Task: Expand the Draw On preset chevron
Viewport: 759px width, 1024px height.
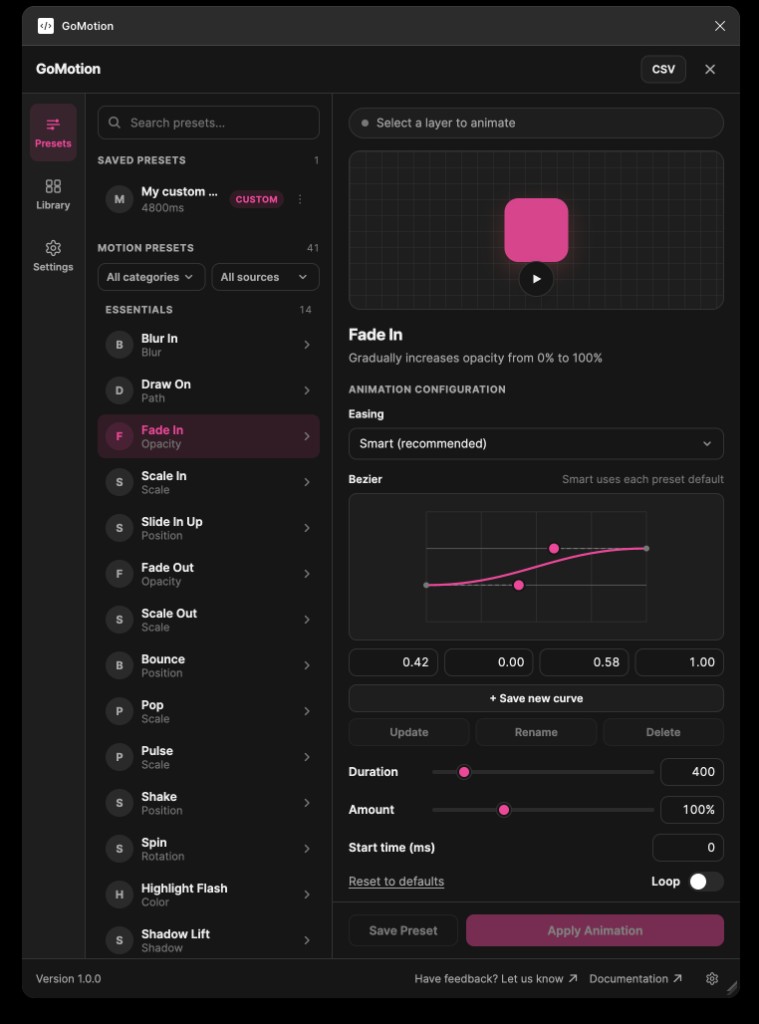Action: point(307,391)
